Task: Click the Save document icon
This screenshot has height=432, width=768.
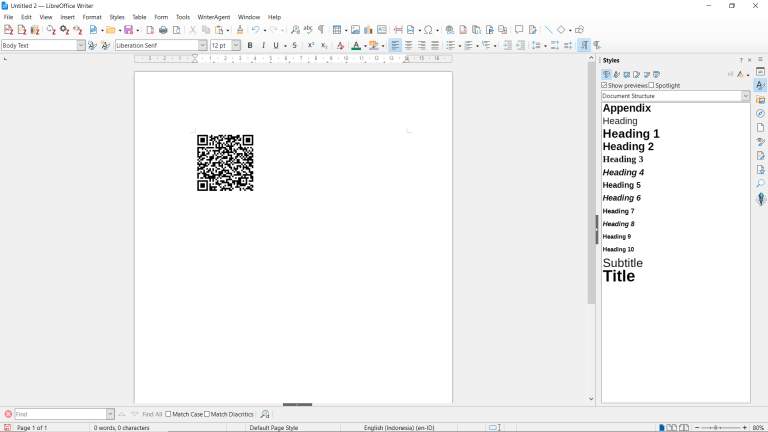Action: tap(129, 30)
